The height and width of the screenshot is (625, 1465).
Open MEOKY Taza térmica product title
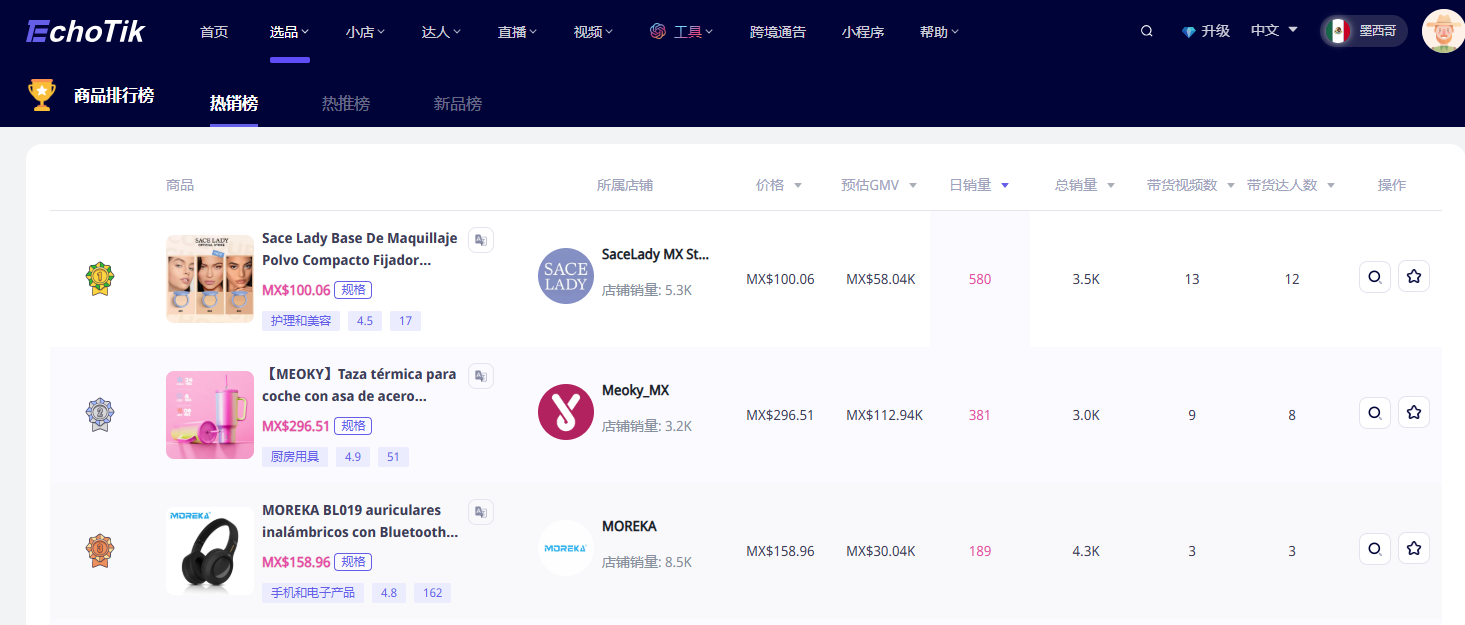[359, 385]
